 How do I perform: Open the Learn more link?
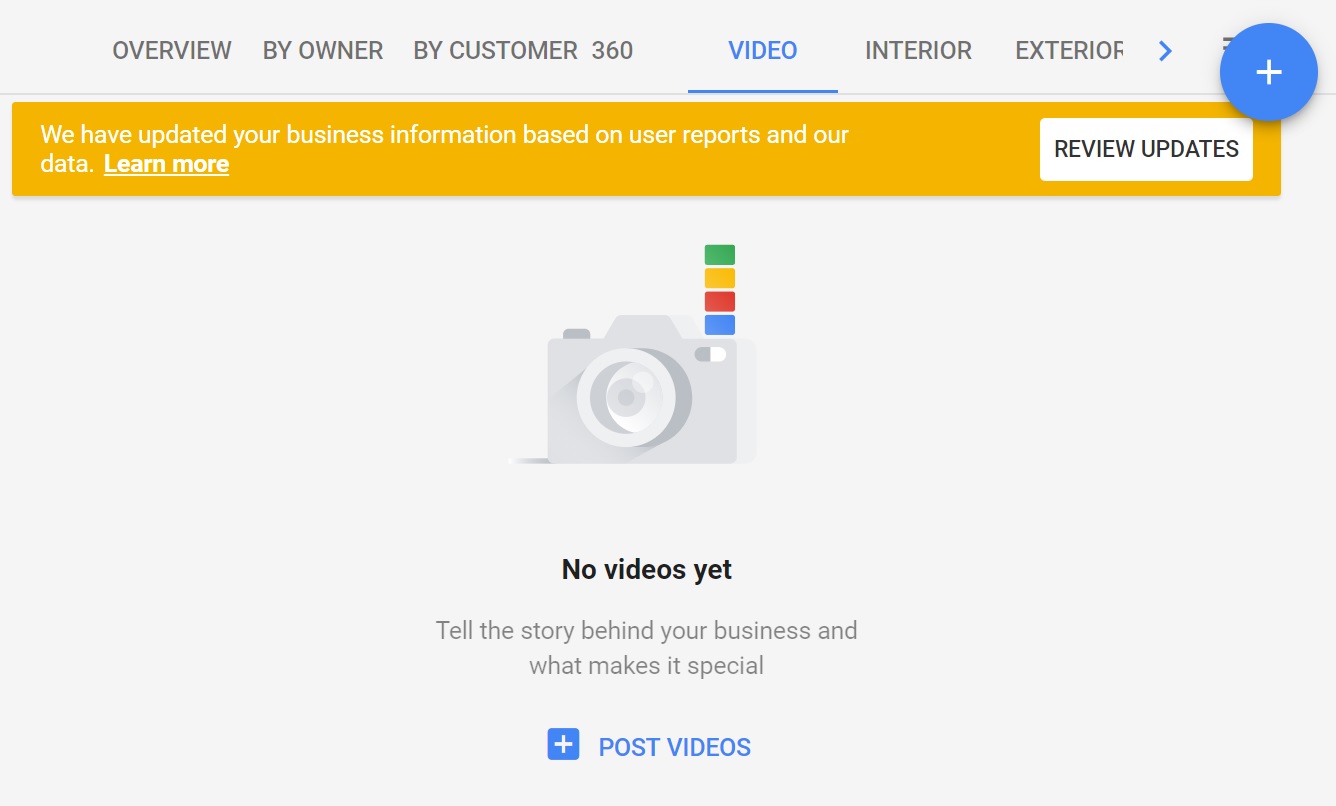[166, 164]
